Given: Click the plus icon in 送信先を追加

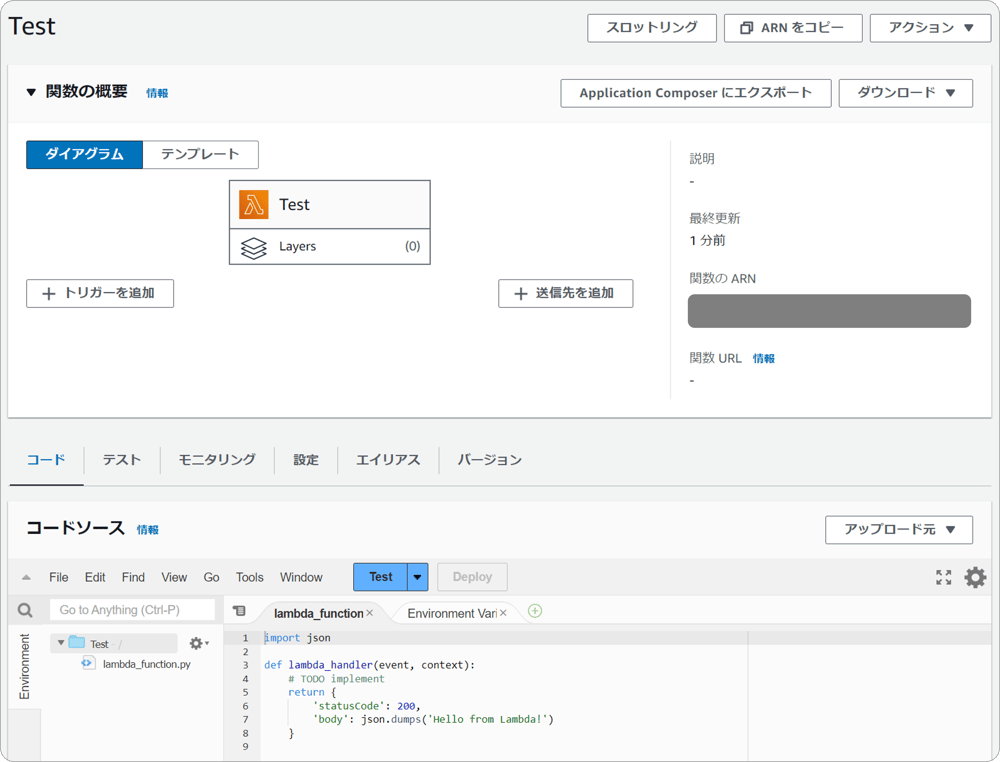Looking at the screenshot, I should [521, 293].
